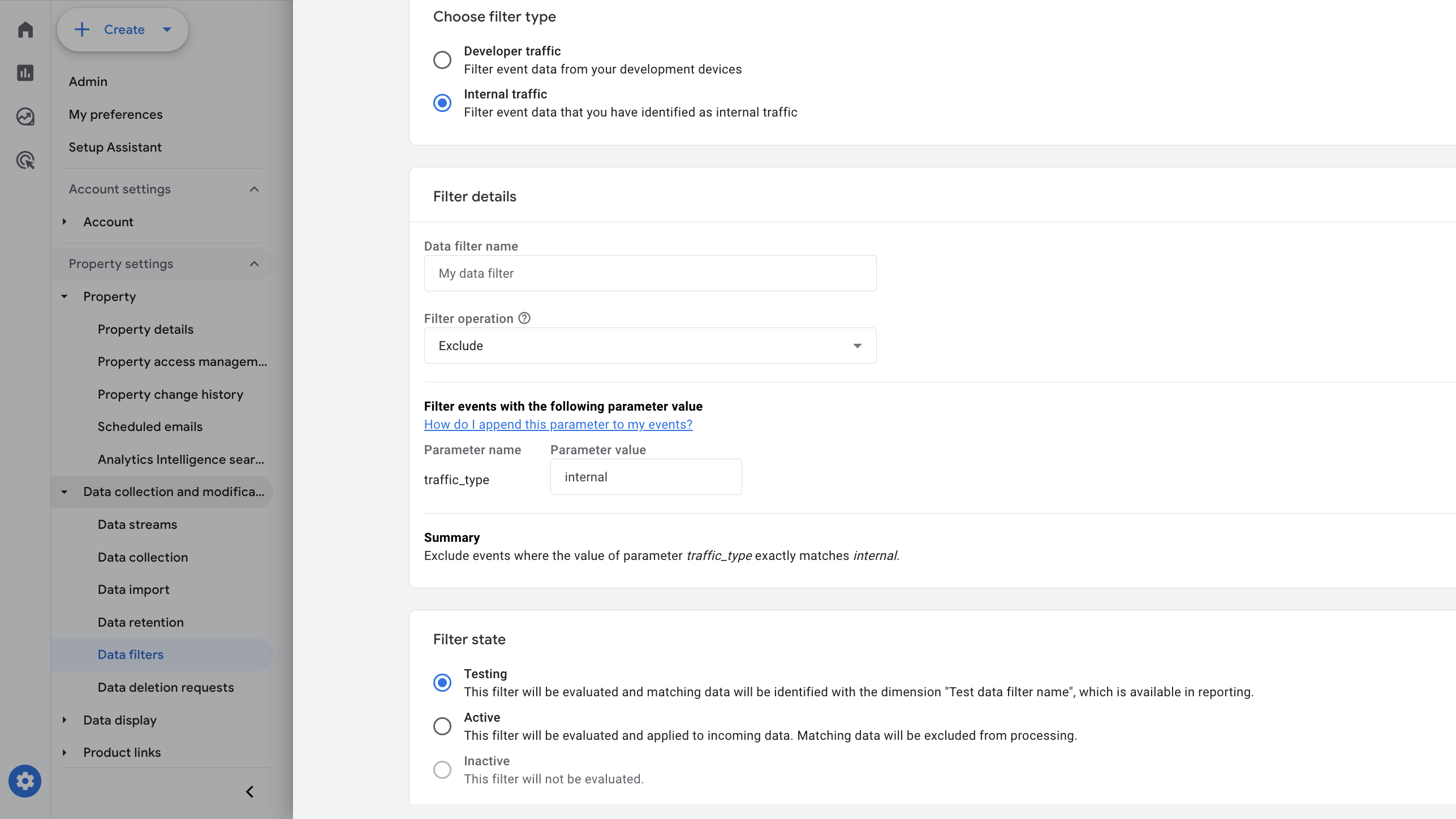Open Analytics Intelligence search history

pos(181,459)
